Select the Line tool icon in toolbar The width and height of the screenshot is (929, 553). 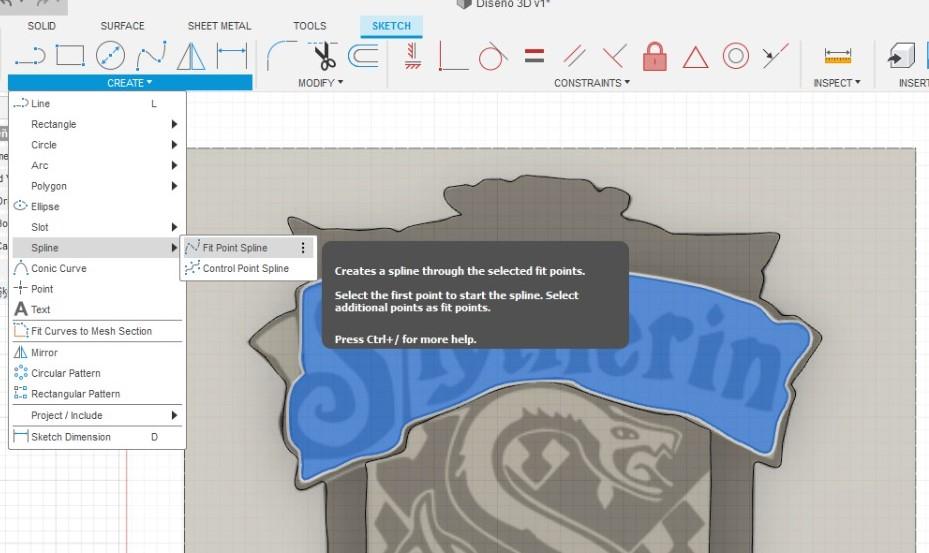[30, 56]
